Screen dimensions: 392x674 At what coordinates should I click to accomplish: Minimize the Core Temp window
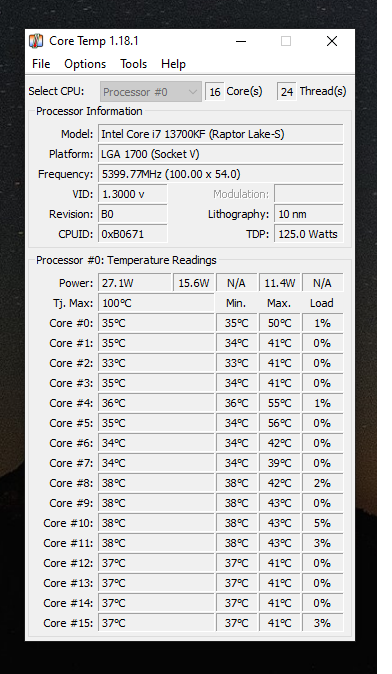click(241, 41)
